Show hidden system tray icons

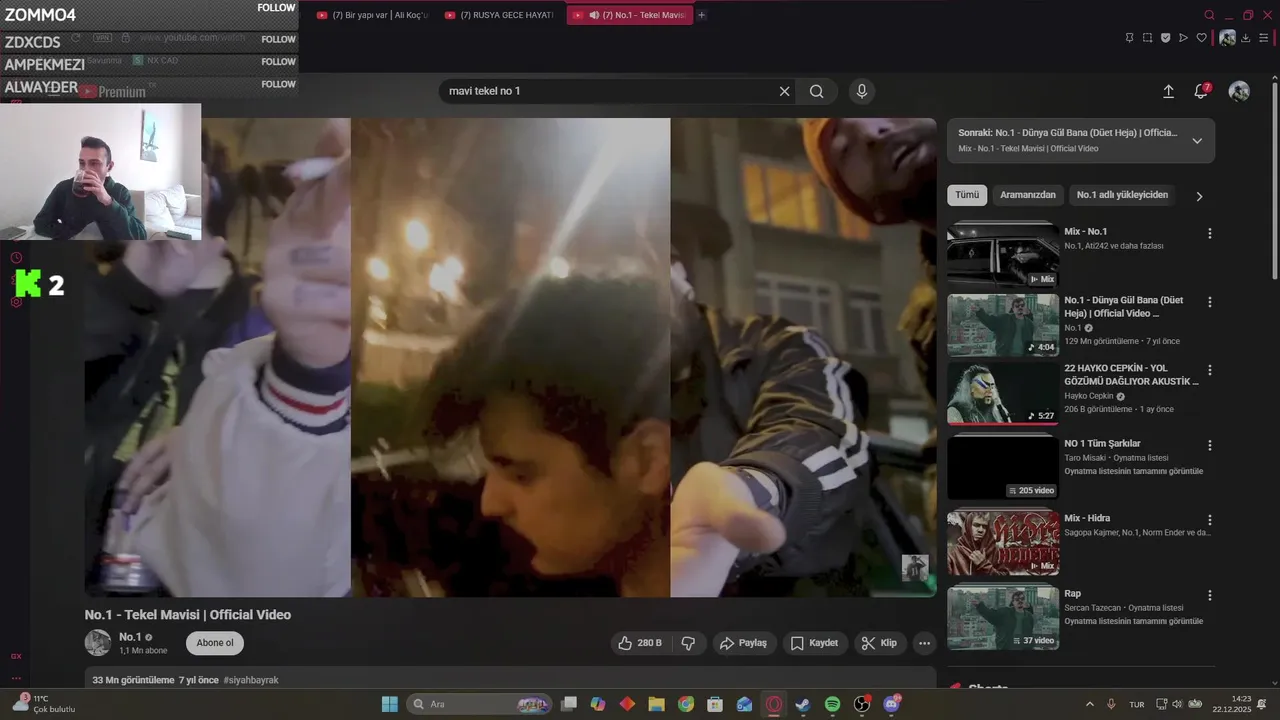pos(1089,705)
